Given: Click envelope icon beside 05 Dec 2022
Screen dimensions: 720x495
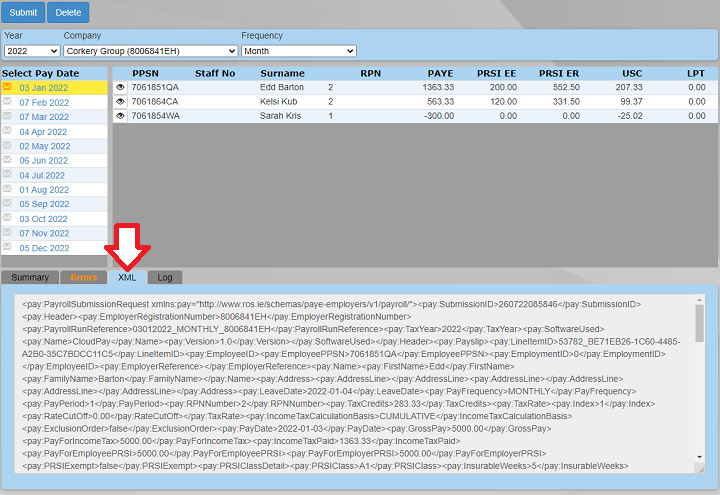Looking at the screenshot, I should pyautogui.click(x=8, y=247).
